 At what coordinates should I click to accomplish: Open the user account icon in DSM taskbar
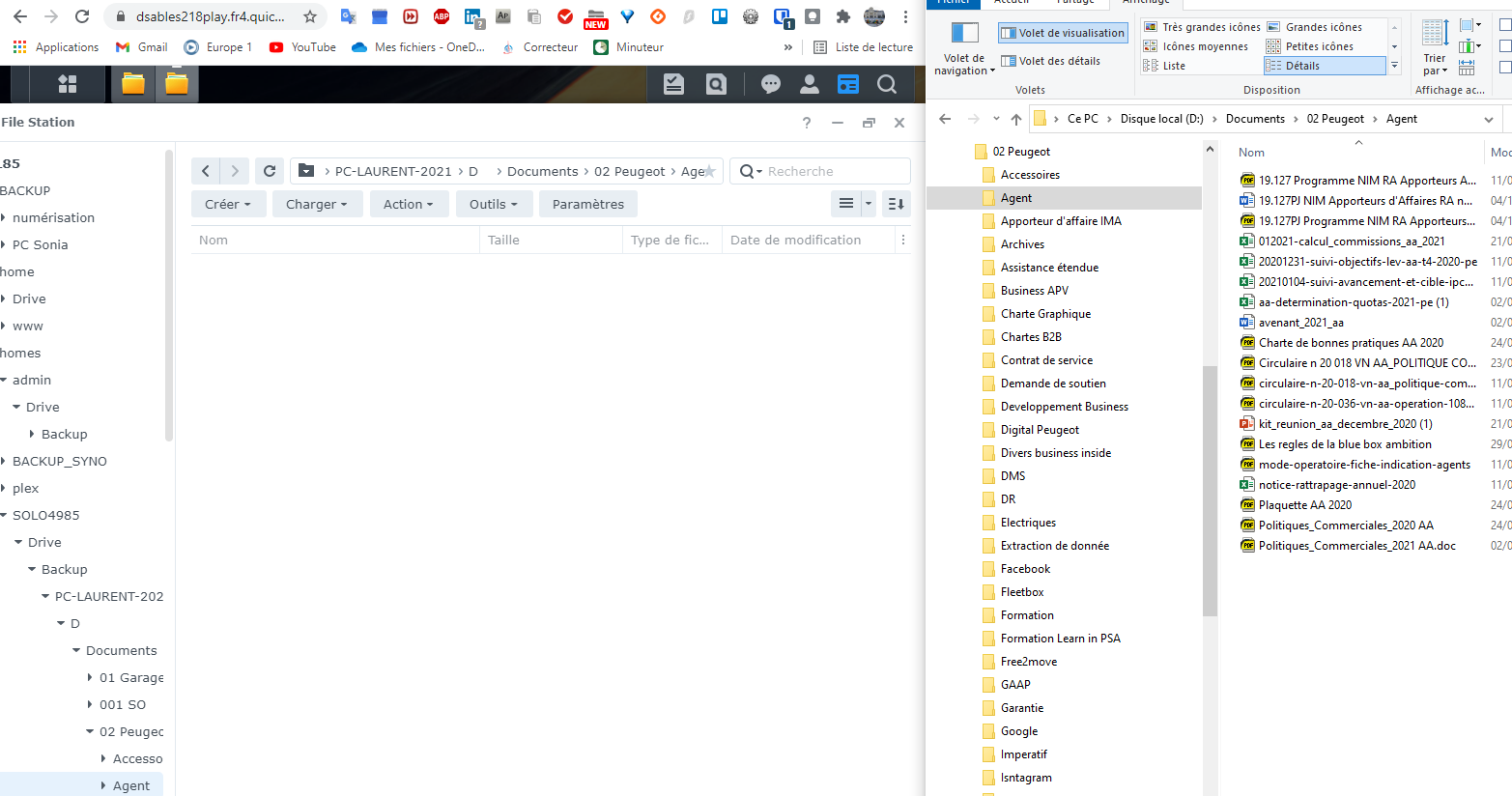810,85
